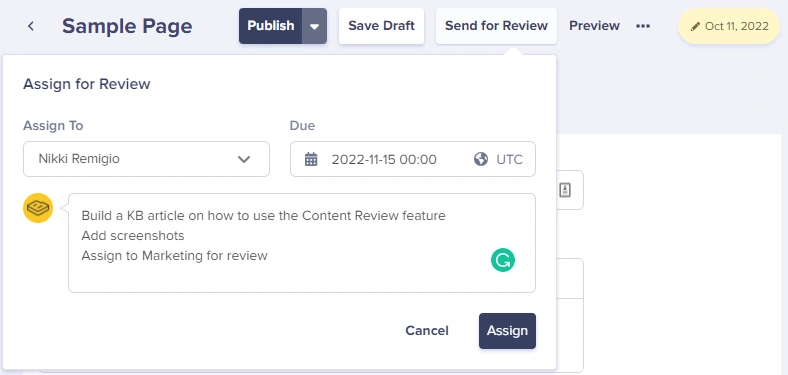The height and width of the screenshot is (375, 788).
Task: Go back using the left chevron arrow
Action: click(x=31, y=26)
